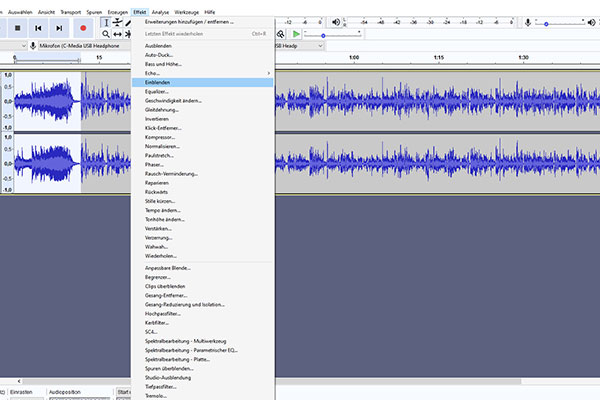Stop playback with the Stop button
The width and height of the screenshot is (600, 400).
point(17,28)
